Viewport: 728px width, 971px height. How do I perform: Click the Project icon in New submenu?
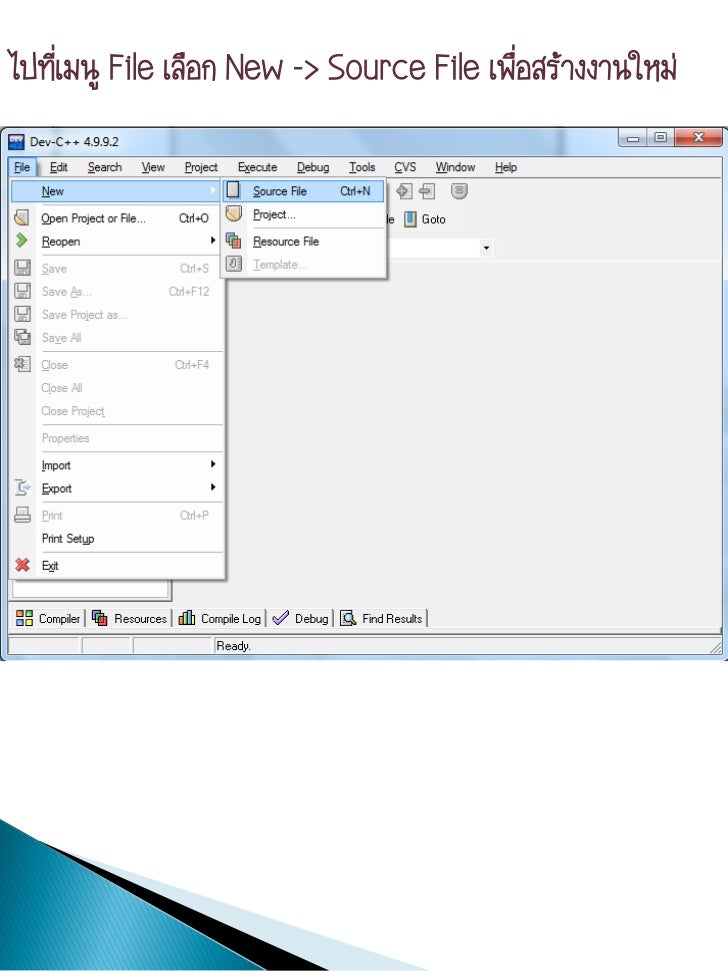tap(233, 214)
